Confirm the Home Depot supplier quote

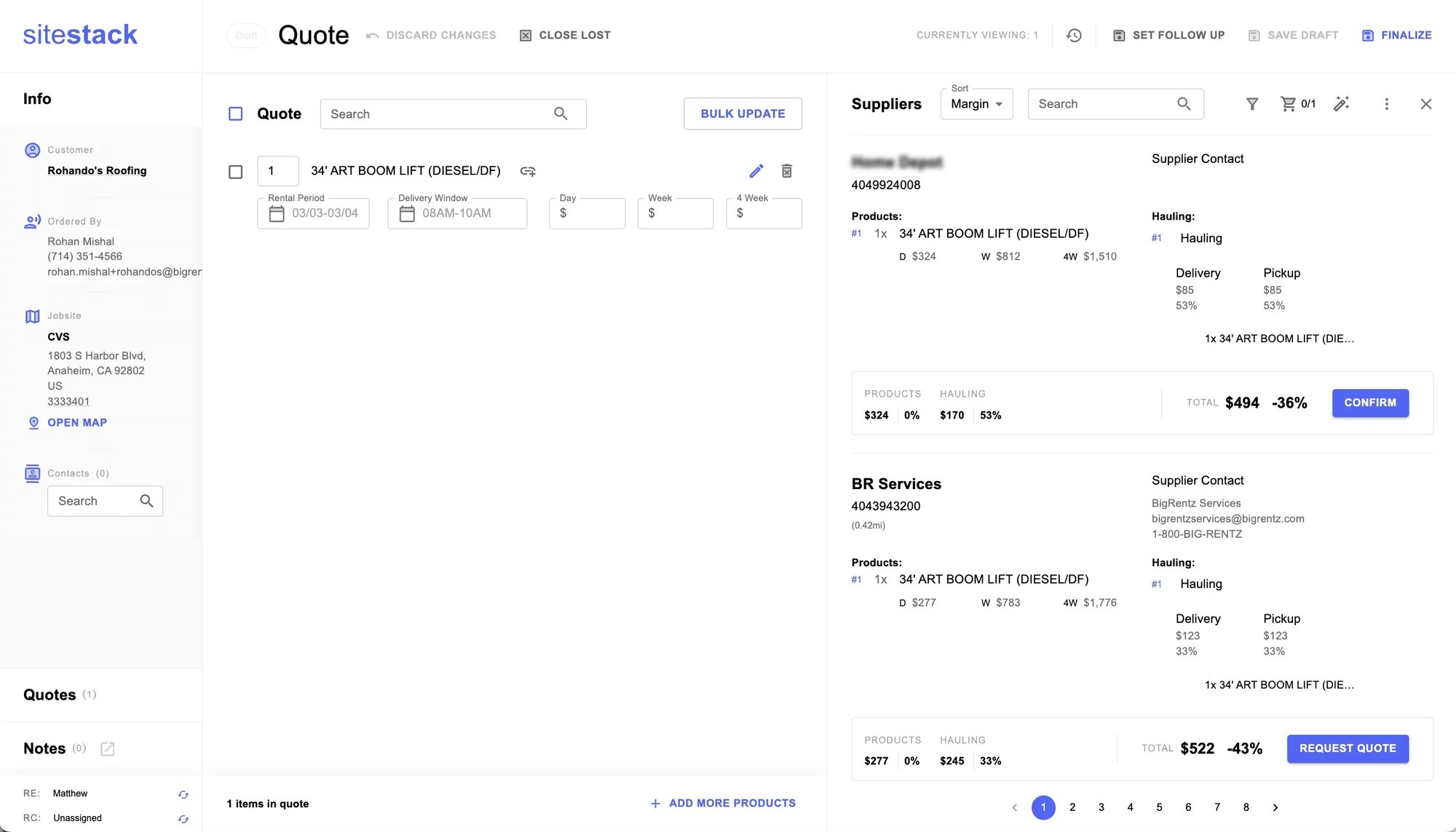coord(1370,403)
